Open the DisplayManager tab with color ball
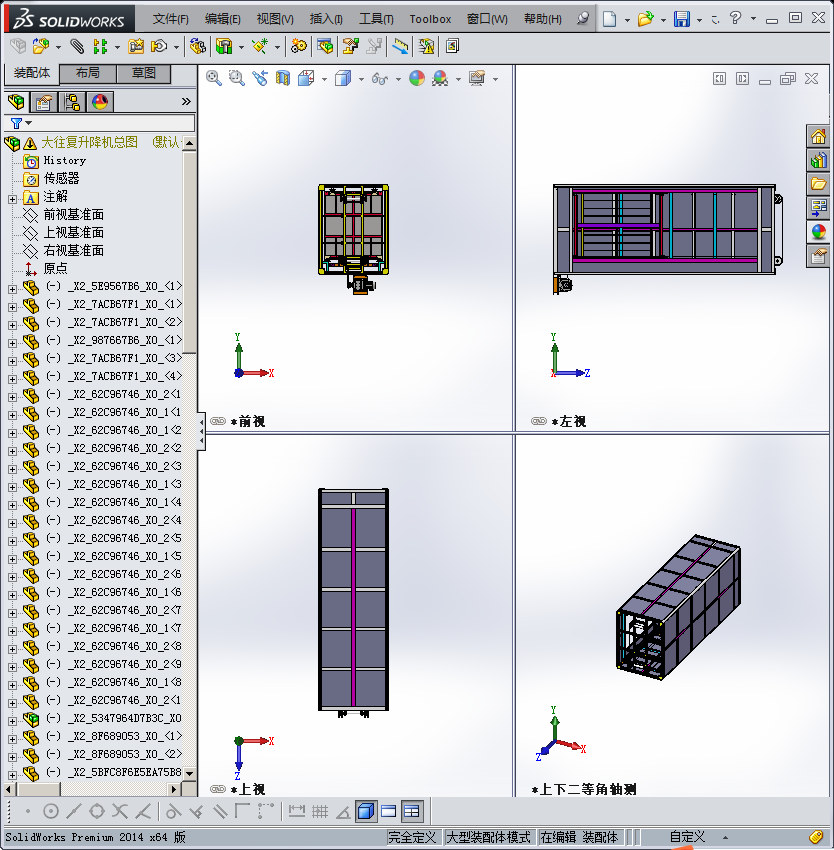 [x=100, y=101]
